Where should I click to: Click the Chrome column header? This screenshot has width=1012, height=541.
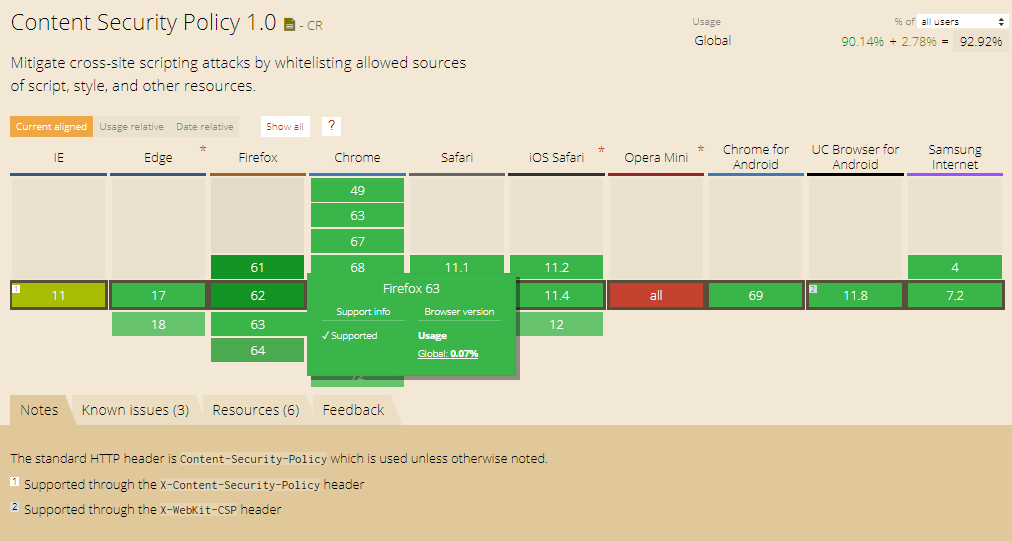pyautogui.click(x=358, y=158)
